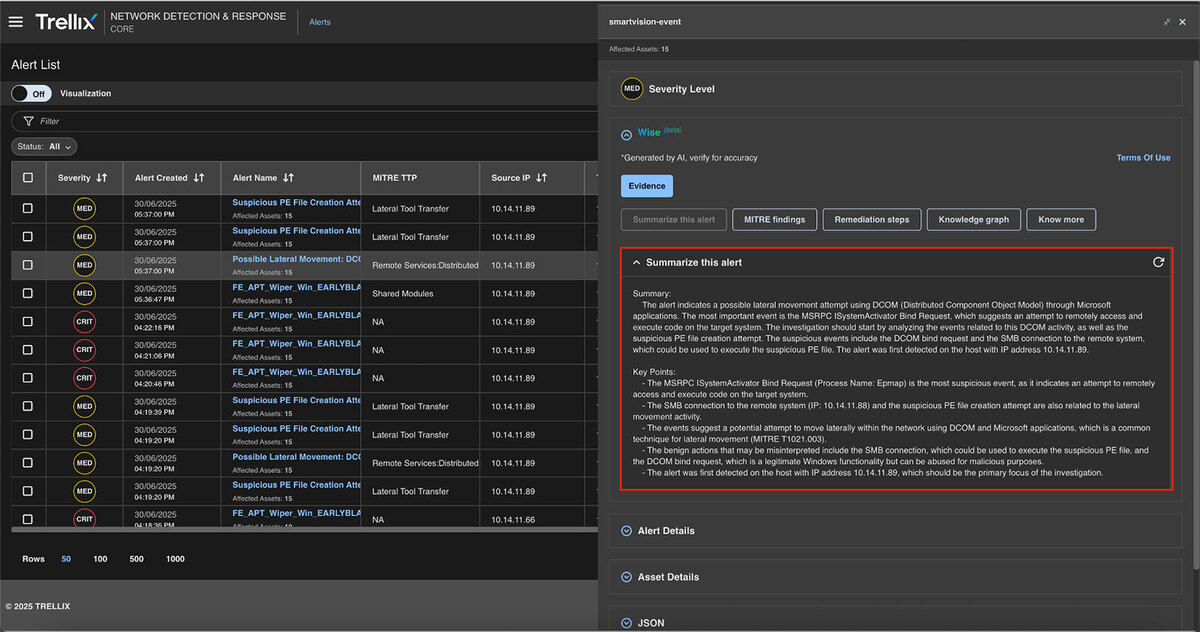Image resolution: width=1200 pixels, height=632 pixels.
Task: Open the Alerts breadcrumb tab
Action: [x=320, y=22]
